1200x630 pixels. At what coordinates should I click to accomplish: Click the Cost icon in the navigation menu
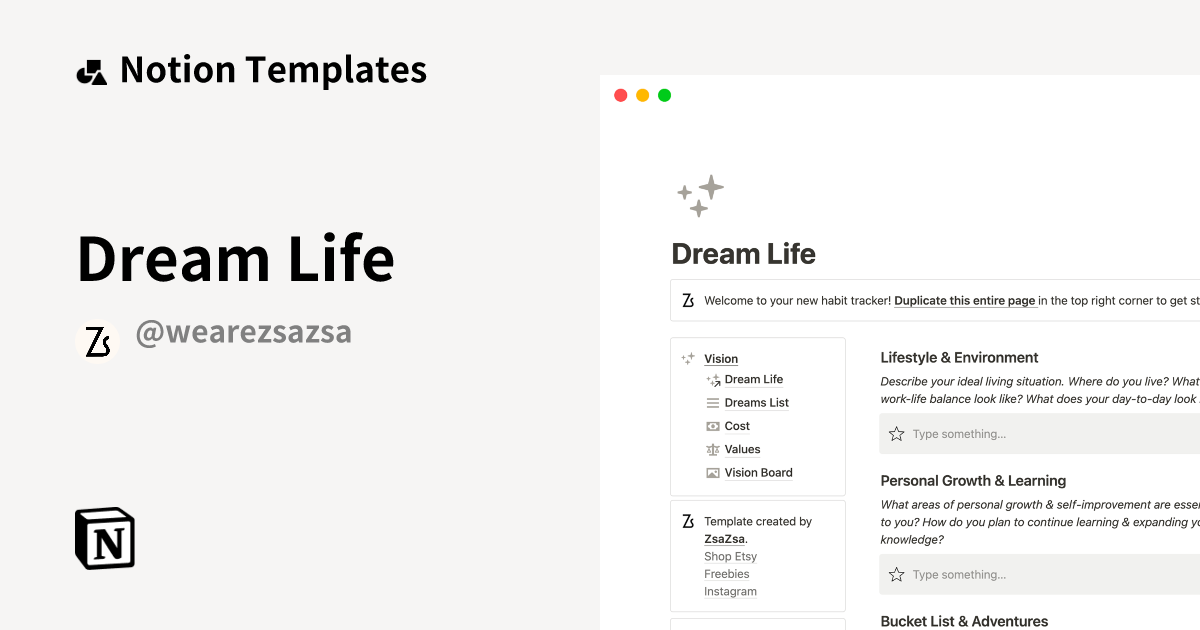click(712, 425)
